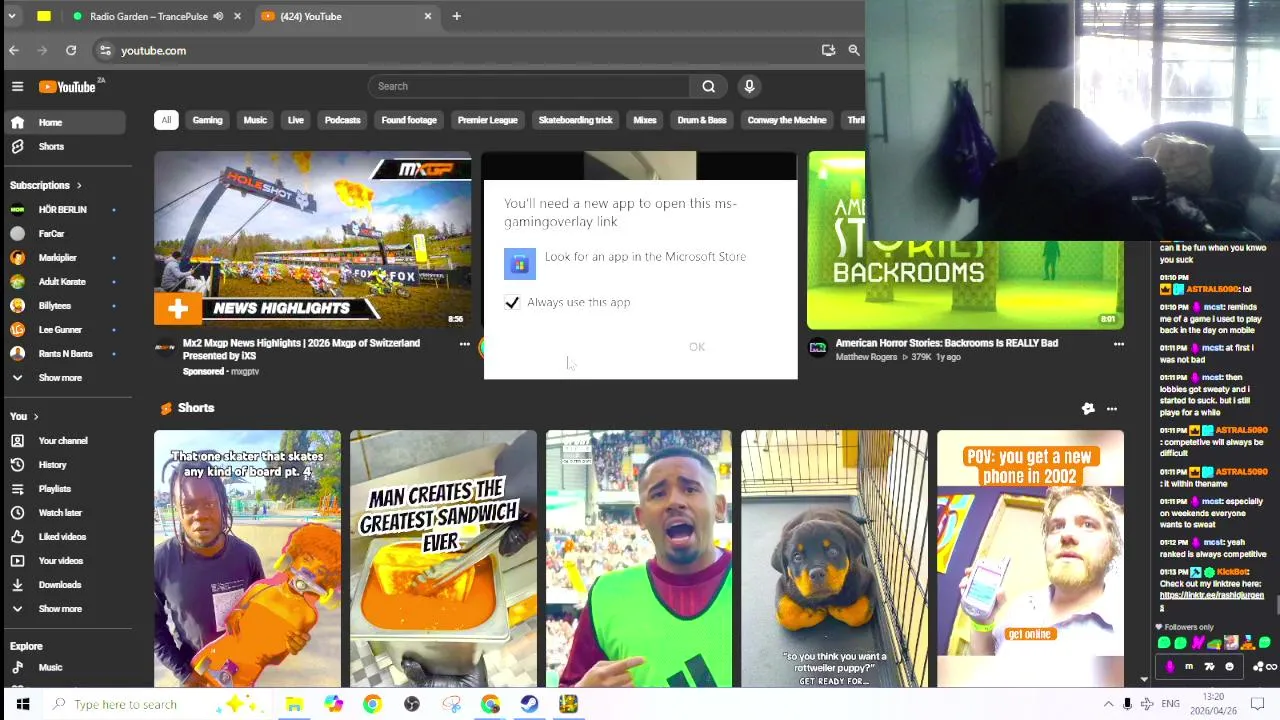Image resolution: width=1280 pixels, height=720 pixels.
Task: Open Watch later in the sidebar
Action: (65, 512)
